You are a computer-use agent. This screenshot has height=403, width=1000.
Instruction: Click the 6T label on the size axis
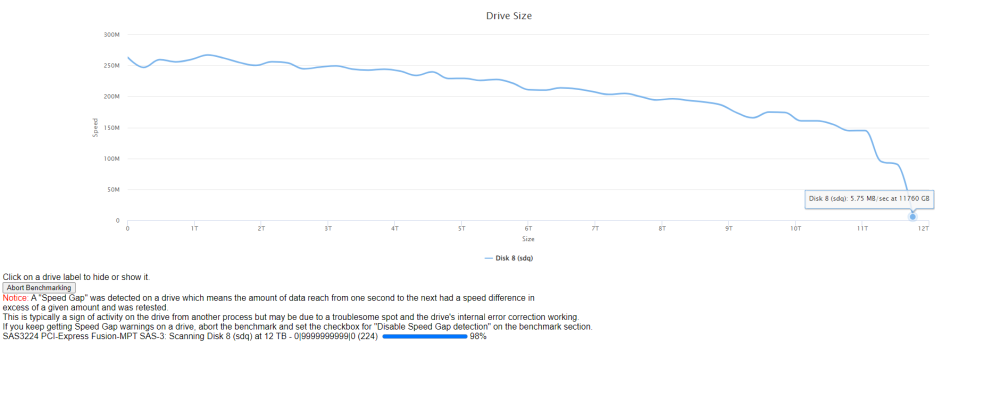(x=528, y=228)
